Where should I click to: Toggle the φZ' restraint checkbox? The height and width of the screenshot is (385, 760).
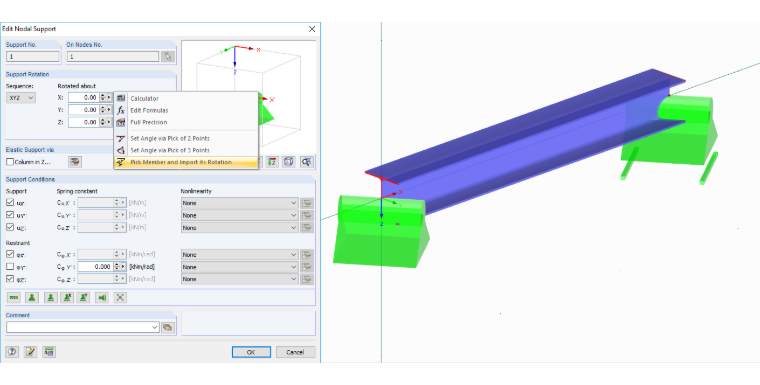(10, 278)
